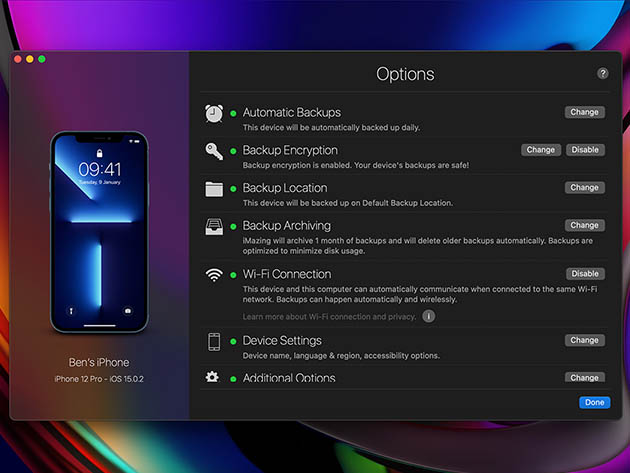Disable Backup Encryption

(585, 150)
